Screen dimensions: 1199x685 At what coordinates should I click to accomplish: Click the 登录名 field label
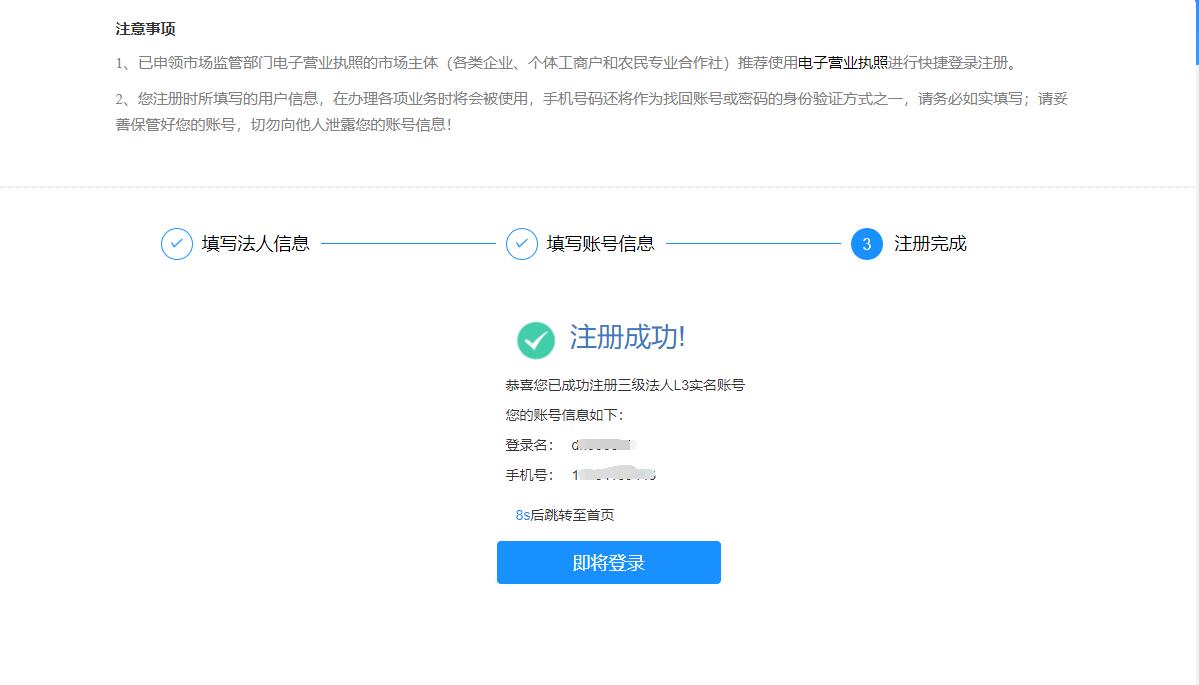pyautogui.click(x=529, y=445)
